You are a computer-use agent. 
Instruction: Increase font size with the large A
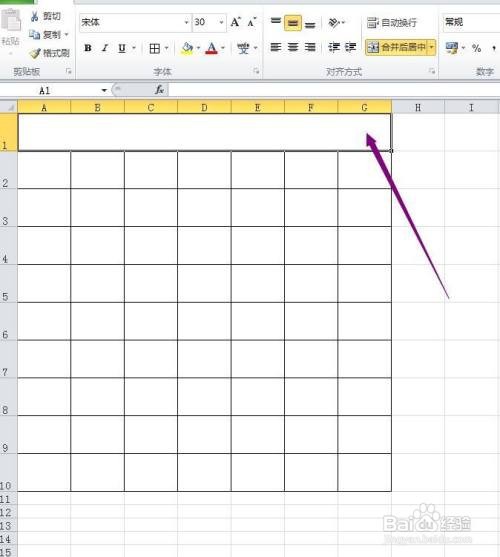[235, 22]
